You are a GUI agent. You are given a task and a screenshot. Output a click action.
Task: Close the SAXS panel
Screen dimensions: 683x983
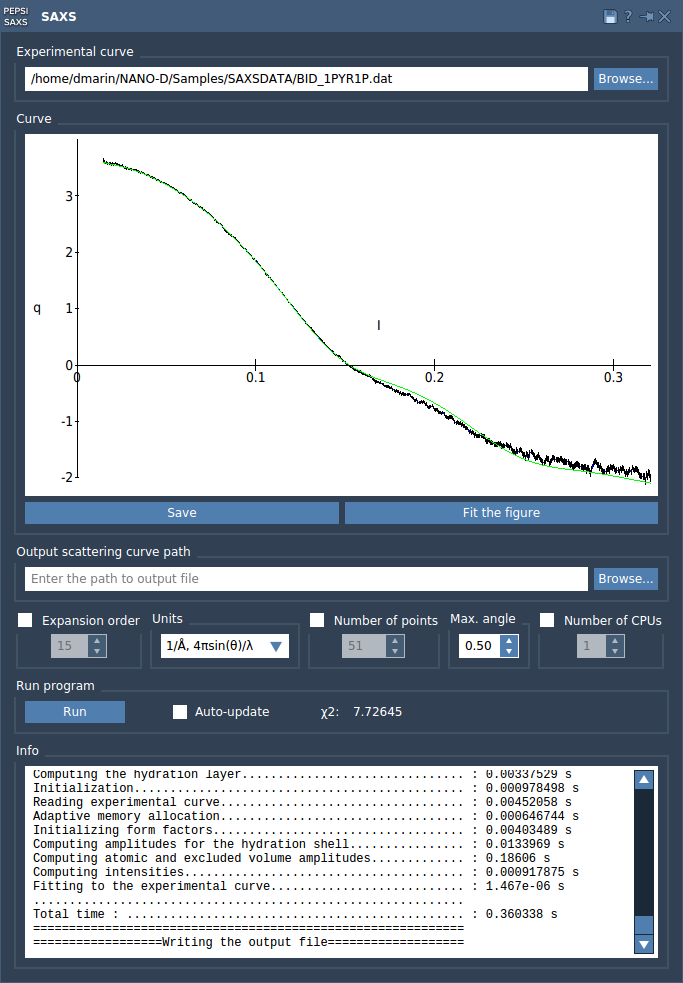point(665,16)
